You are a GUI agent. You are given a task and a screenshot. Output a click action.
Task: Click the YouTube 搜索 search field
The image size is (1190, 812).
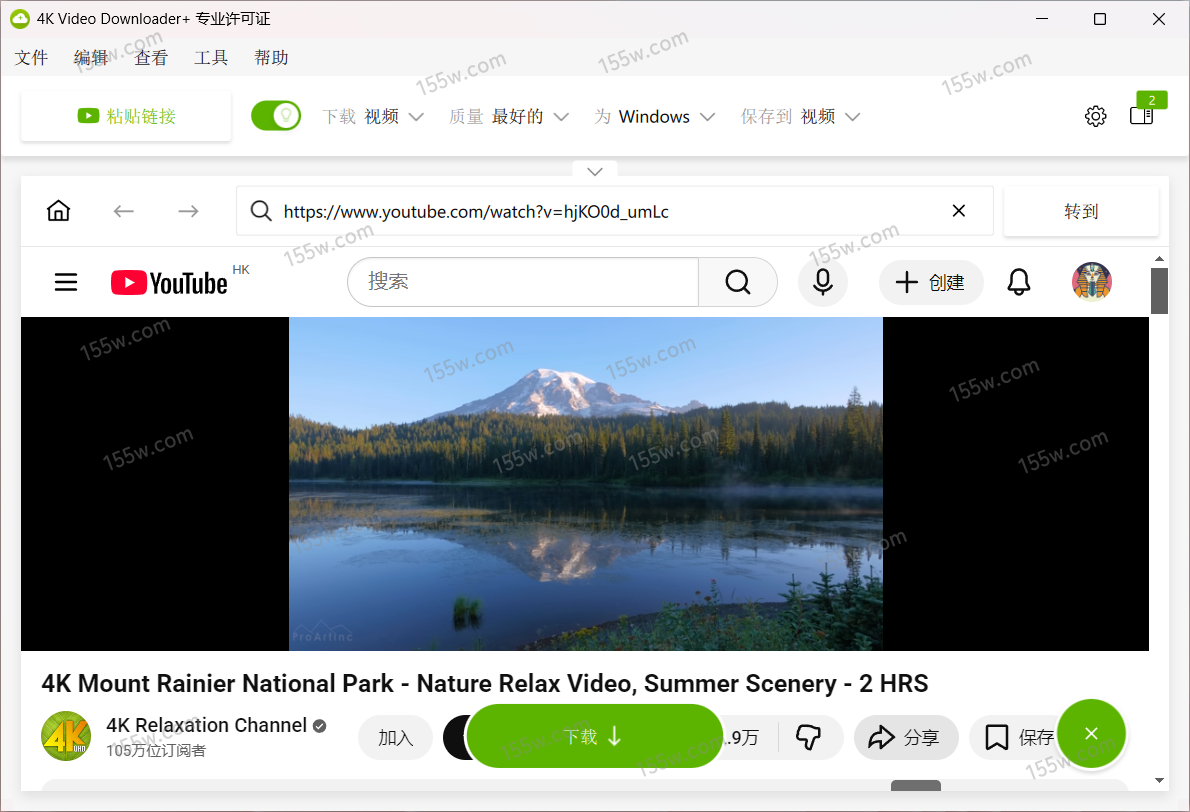click(522, 283)
